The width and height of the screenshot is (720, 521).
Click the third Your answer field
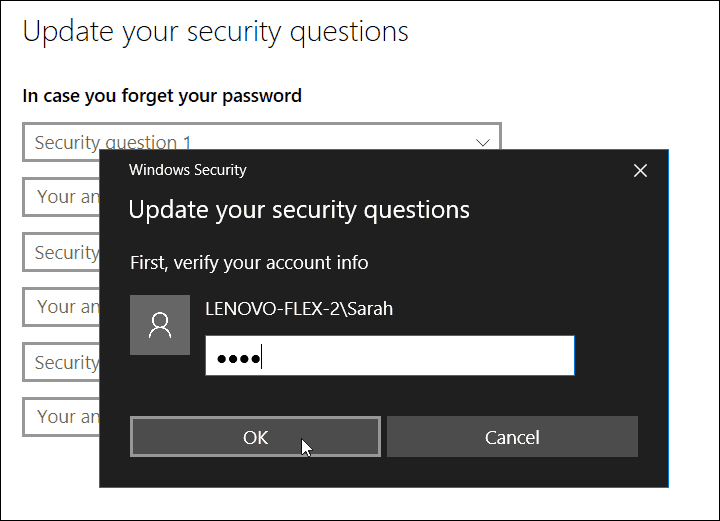[61, 417]
